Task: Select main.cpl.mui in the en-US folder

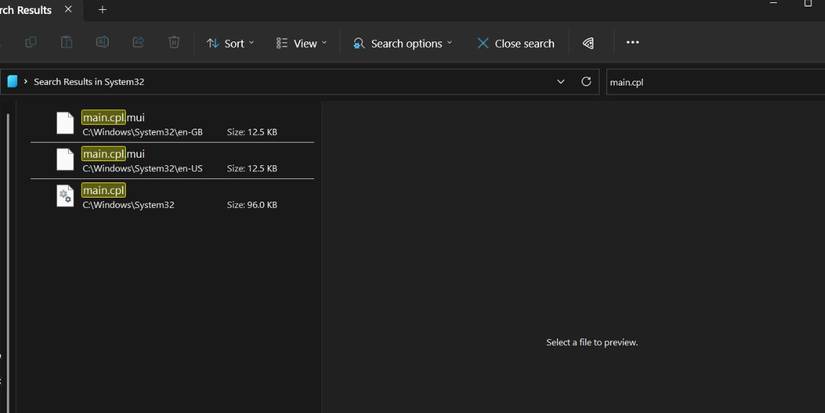Action: pos(172,160)
